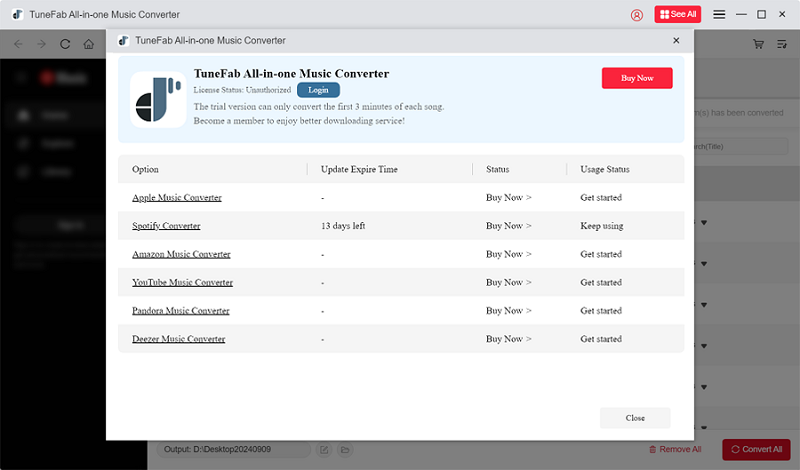Click Remove All in the main window
The image size is (800, 470).
(x=674, y=450)
